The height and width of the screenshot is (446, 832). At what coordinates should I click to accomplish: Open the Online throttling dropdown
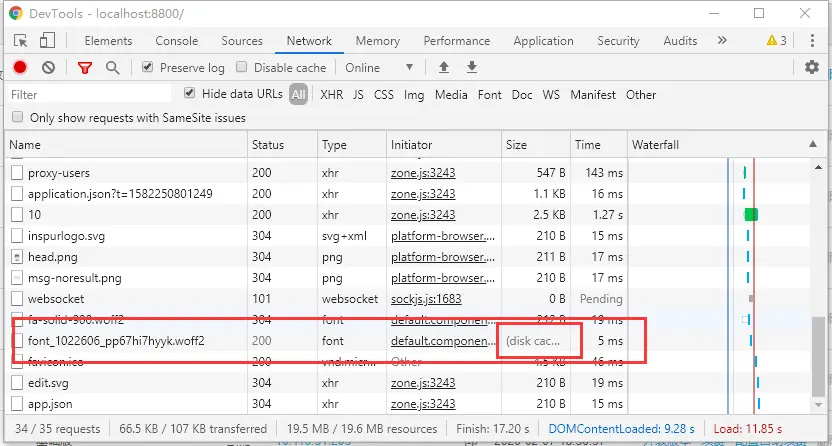(379, 68)
